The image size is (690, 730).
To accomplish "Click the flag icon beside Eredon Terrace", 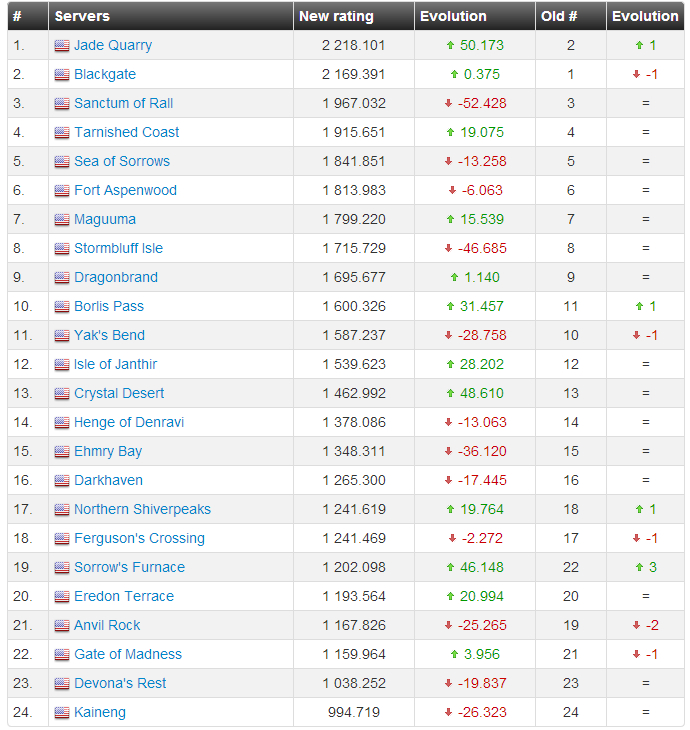I will point(61,596).
